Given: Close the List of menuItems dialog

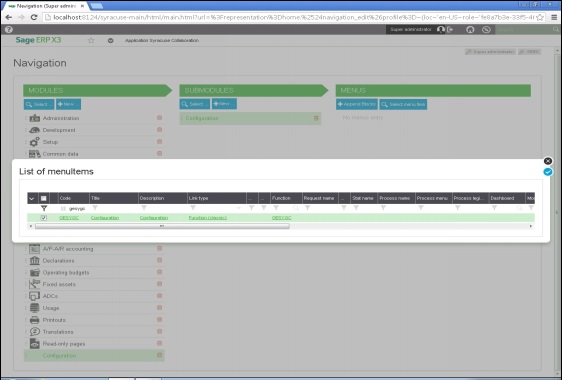Looking at the screenshot, I should click(548, 161).
